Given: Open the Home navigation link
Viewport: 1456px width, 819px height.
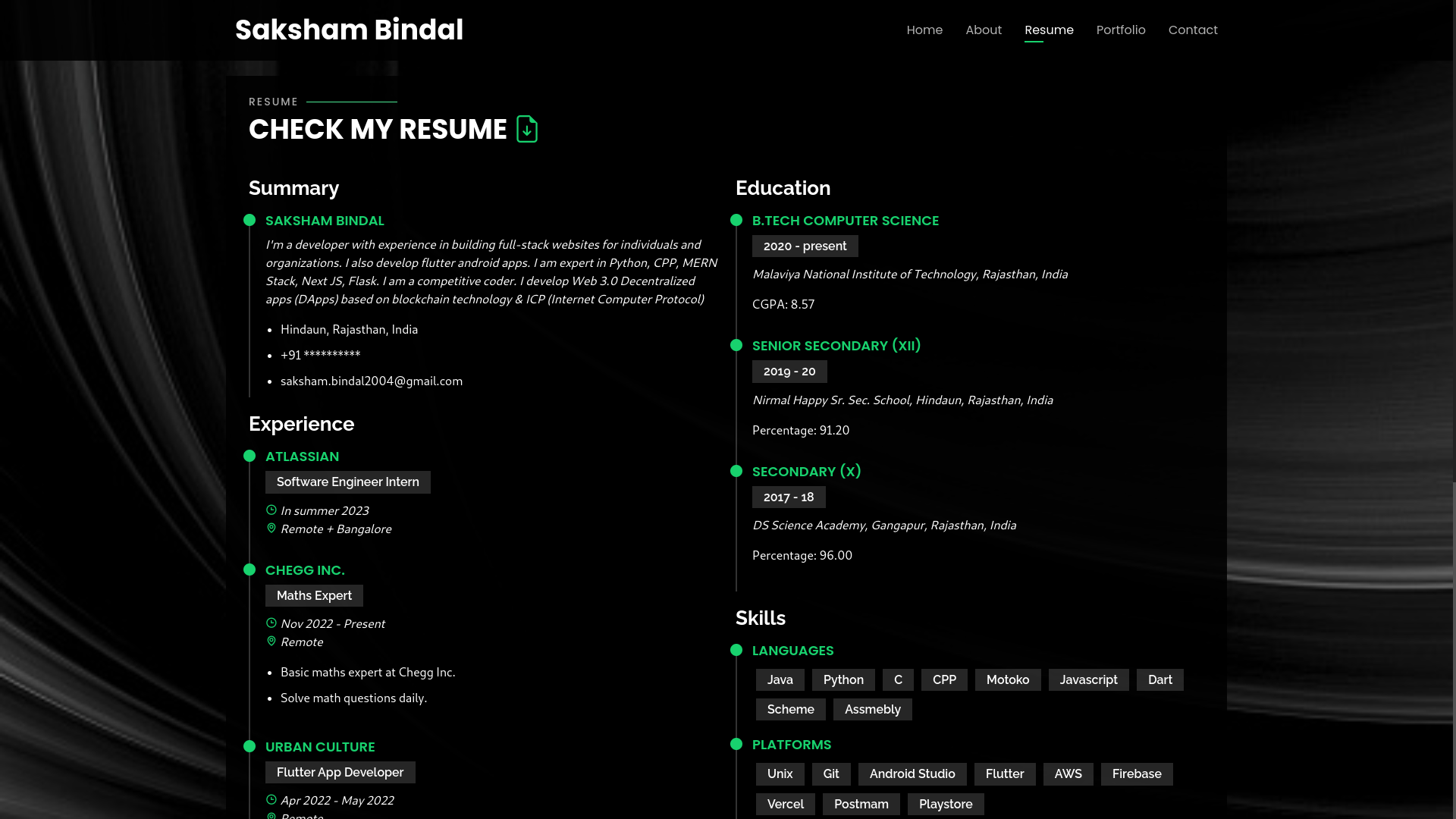Looking at the screenshot, I should tap(924, 30).
